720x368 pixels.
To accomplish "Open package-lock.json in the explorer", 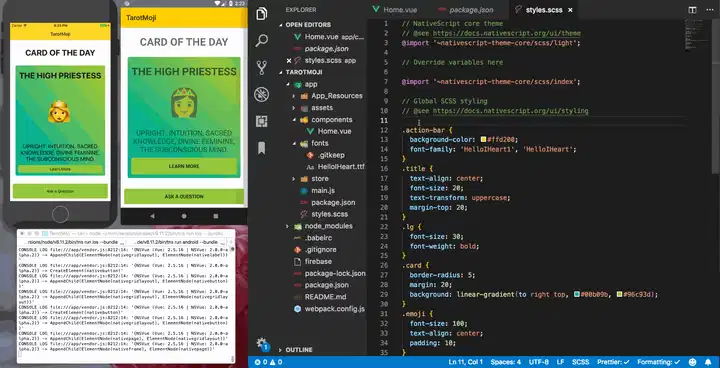I will tap(335, 273).
